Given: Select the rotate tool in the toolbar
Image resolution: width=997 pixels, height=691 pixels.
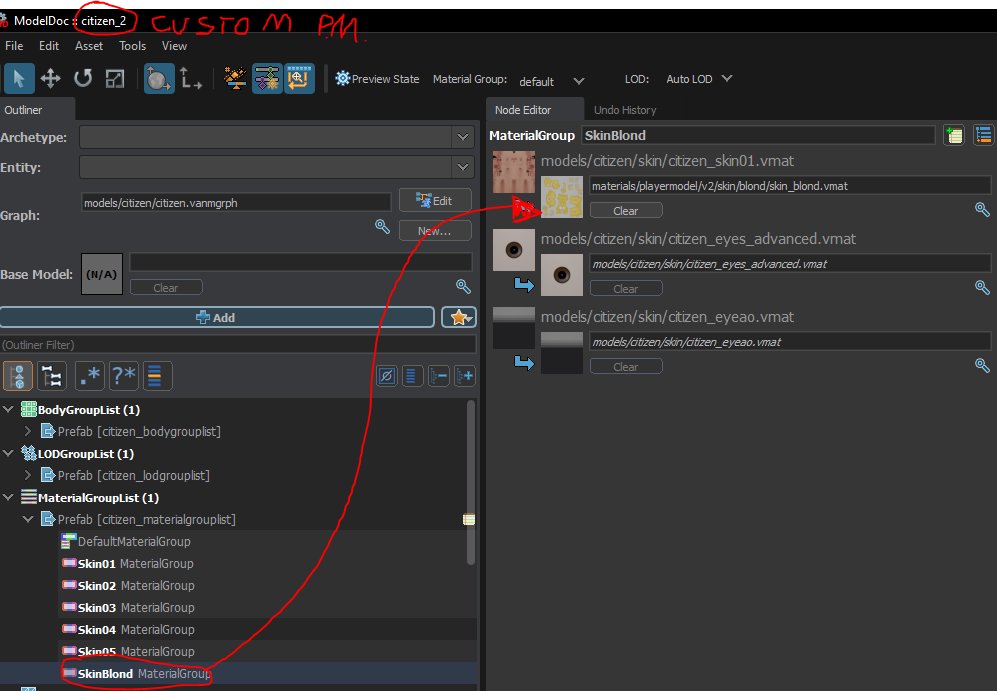Looking at the screenshot, I should (x=82, y=78).
